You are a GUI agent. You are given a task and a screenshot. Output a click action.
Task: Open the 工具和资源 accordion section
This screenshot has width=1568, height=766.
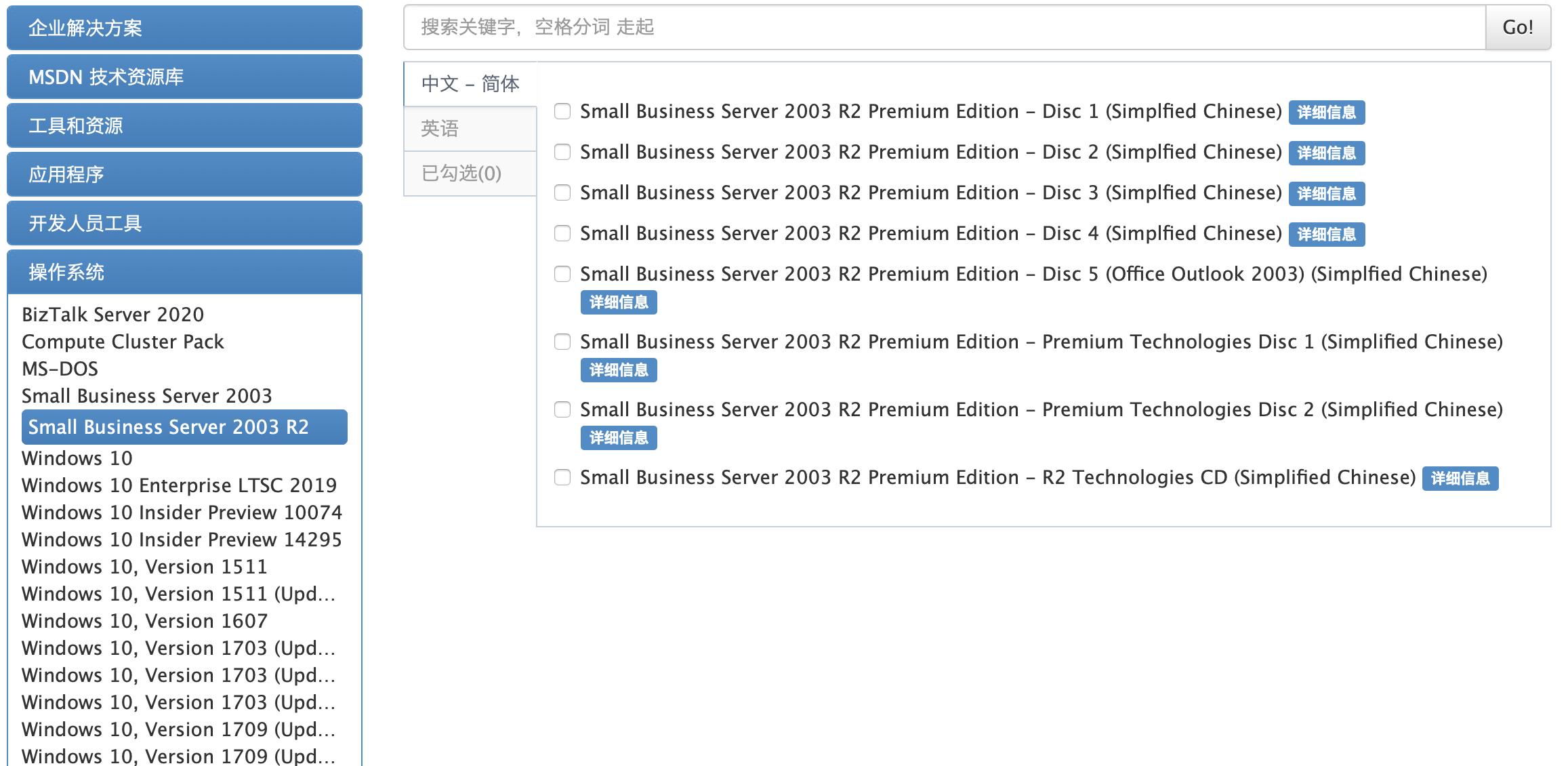coord(184,125)
